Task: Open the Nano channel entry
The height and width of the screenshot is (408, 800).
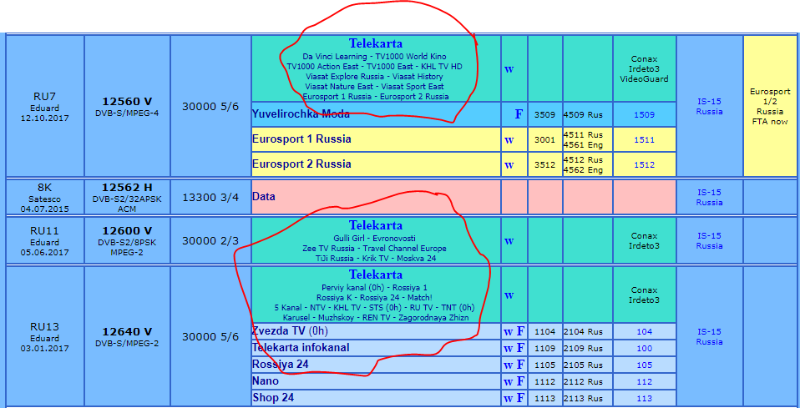Action: 265,381
